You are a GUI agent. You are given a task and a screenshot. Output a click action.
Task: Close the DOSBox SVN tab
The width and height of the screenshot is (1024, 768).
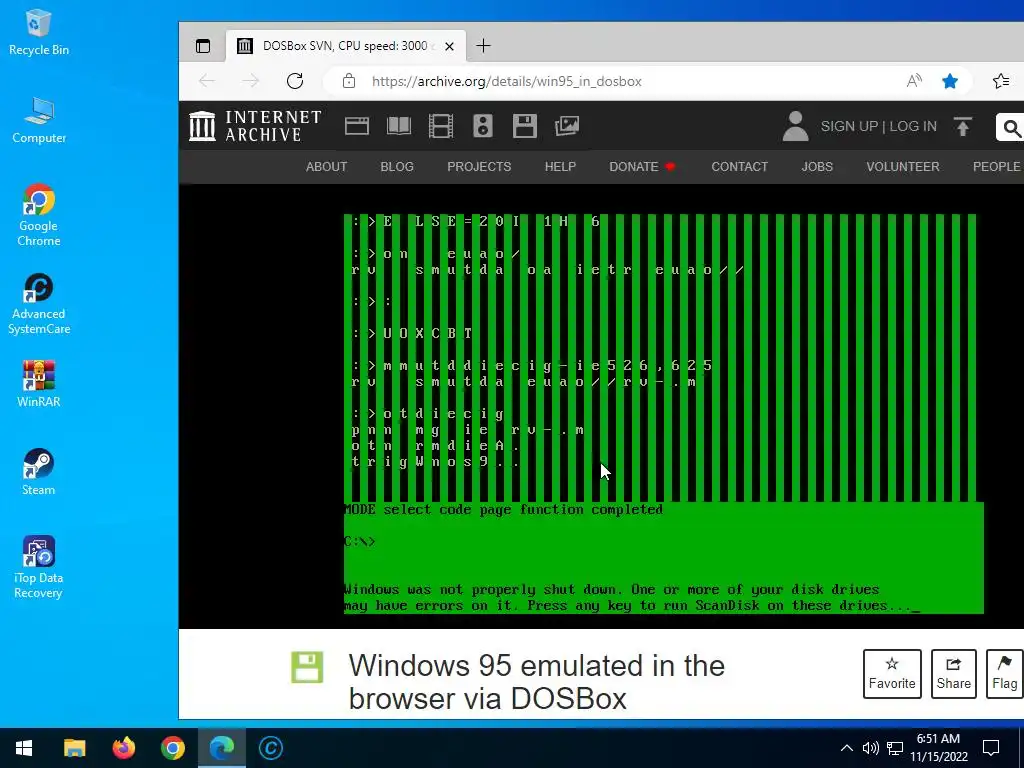[x=449, y=46]
